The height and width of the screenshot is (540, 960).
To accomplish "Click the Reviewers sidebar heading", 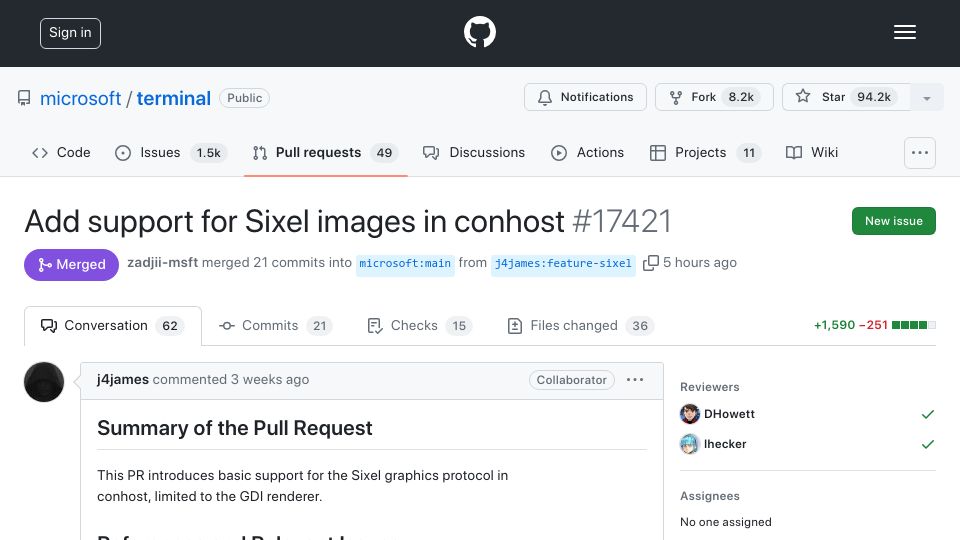I will tap(710, 387).
